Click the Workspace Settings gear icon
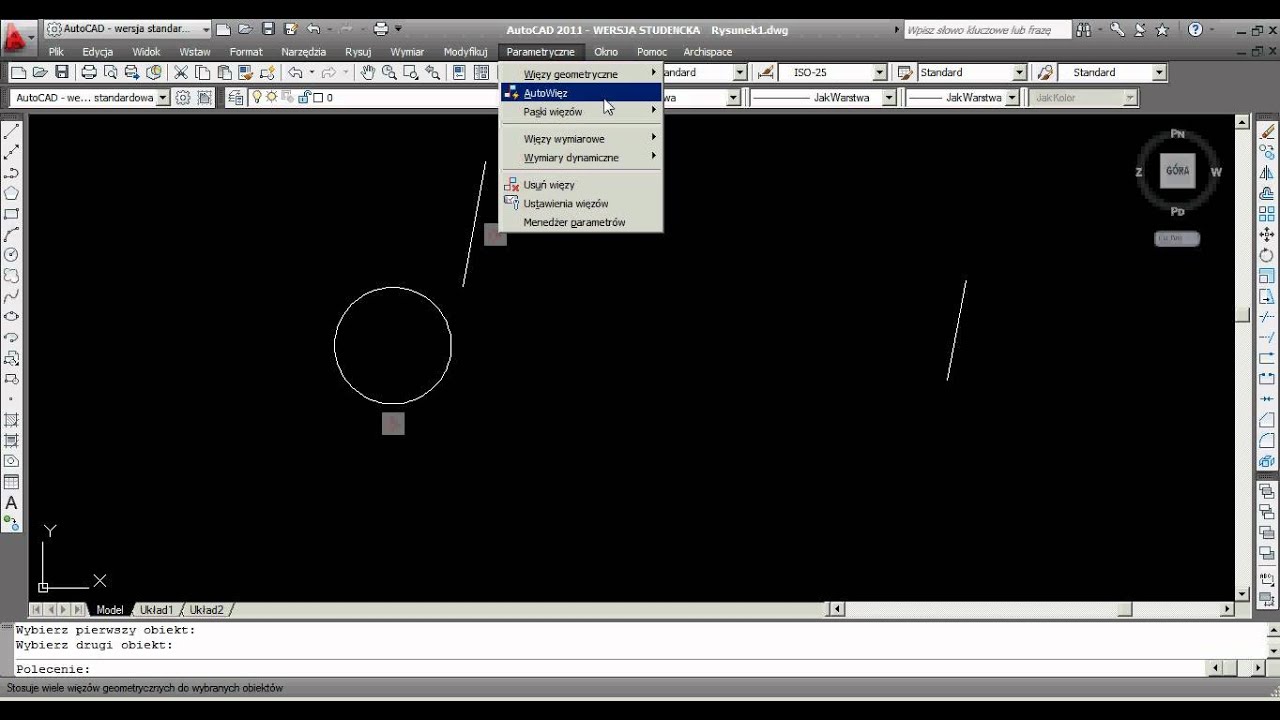The image size is (1280, 720). [x=183, y=98]
